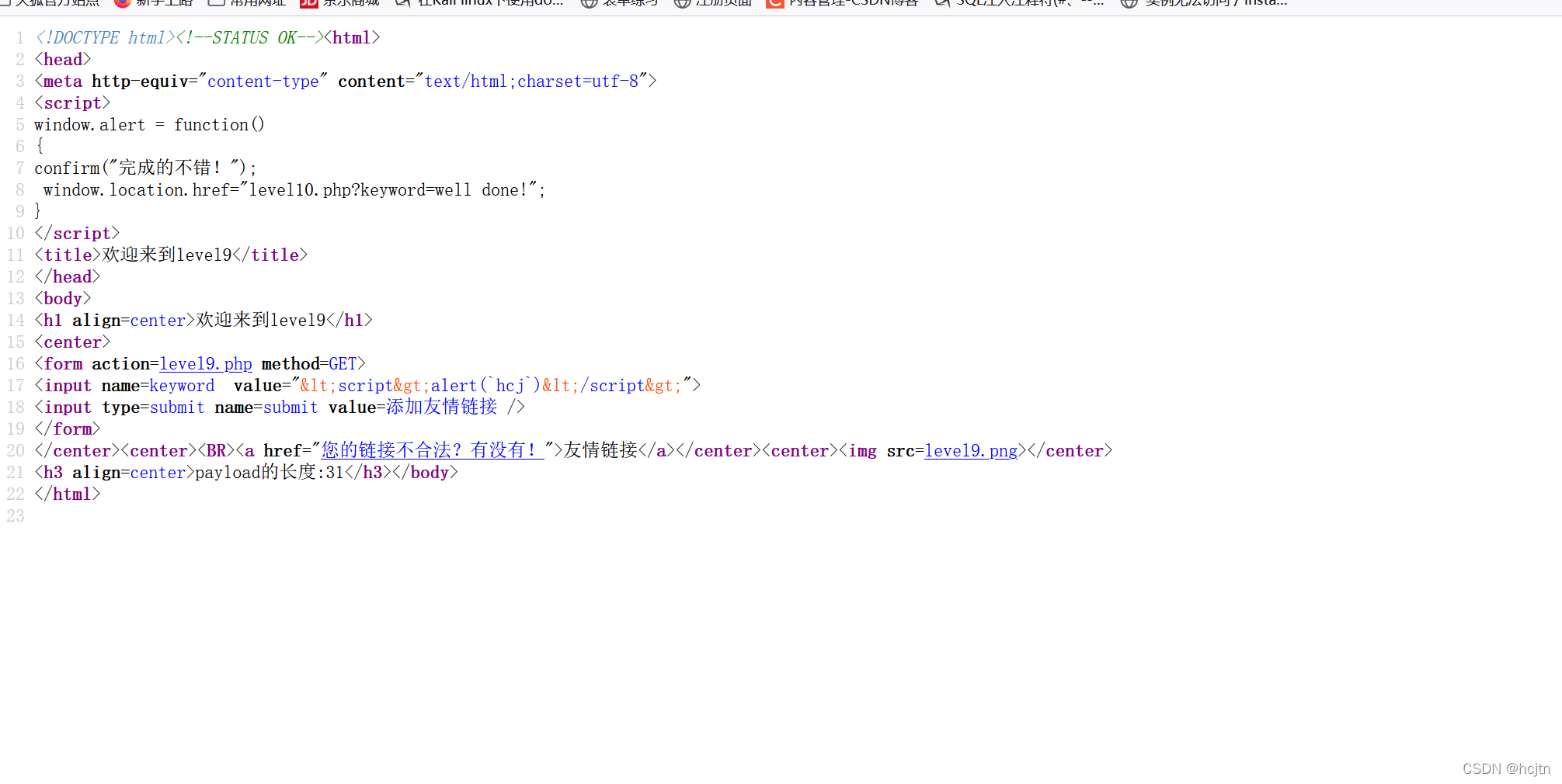Click line number 8

20,189
